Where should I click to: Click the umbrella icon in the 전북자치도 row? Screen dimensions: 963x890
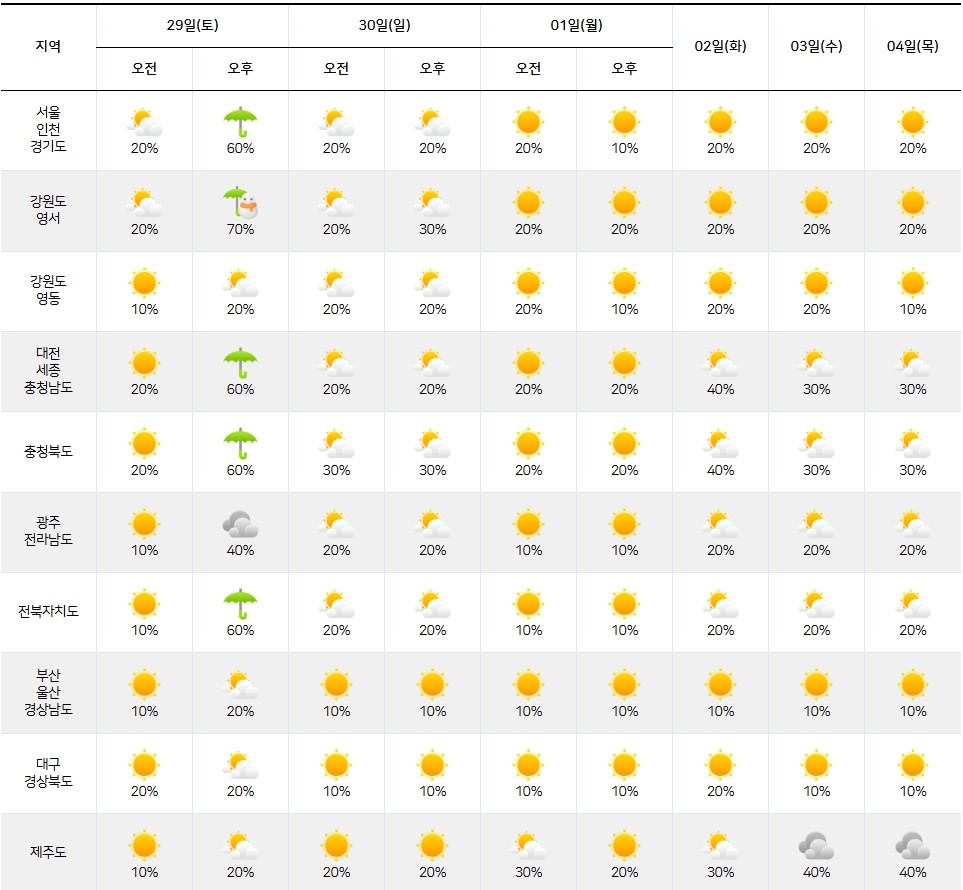tap(240, 604)
